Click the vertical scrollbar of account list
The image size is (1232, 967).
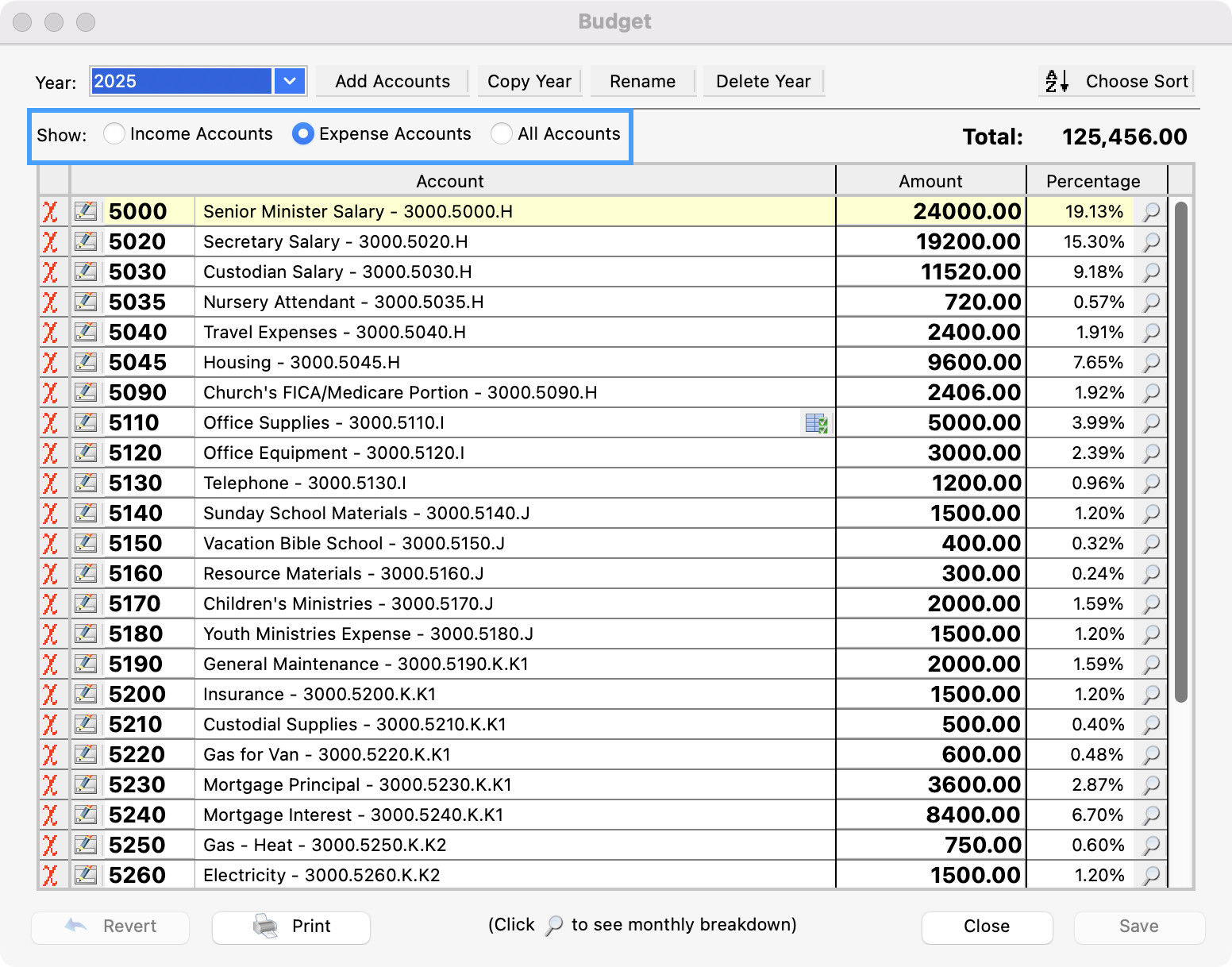click(x=1181, y=453)
